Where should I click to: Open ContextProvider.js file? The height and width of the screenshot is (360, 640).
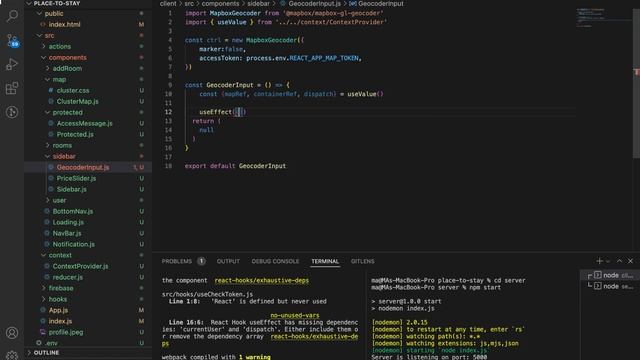pyautogui.click(x=80, y=266)
